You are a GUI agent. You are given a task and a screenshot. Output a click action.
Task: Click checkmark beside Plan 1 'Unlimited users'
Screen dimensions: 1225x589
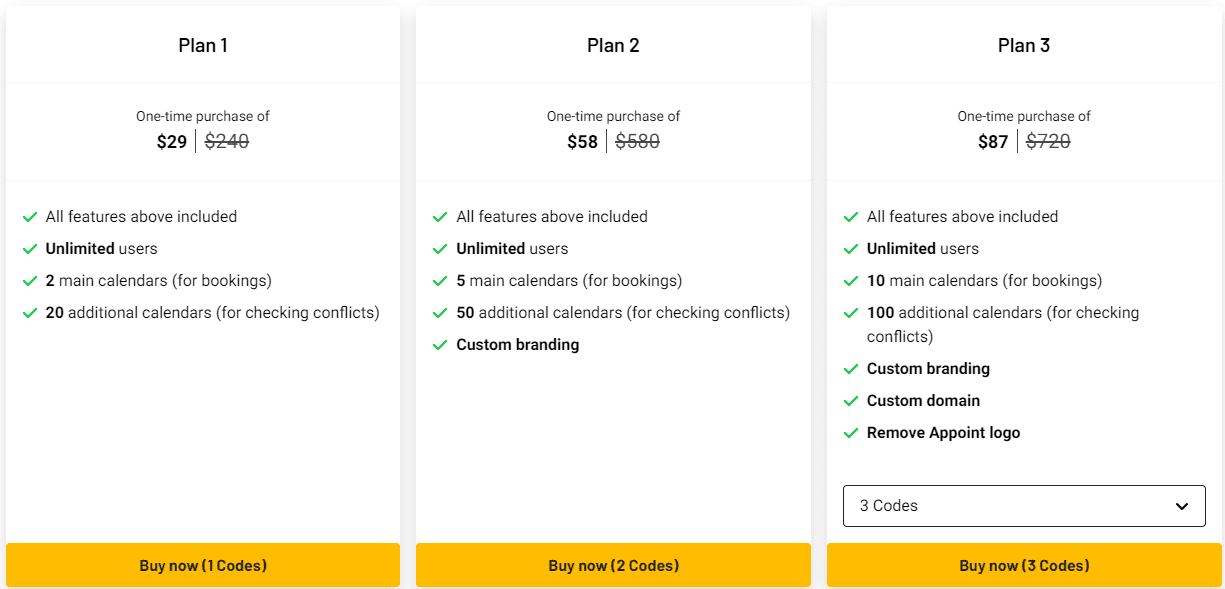tap(30, 249)
